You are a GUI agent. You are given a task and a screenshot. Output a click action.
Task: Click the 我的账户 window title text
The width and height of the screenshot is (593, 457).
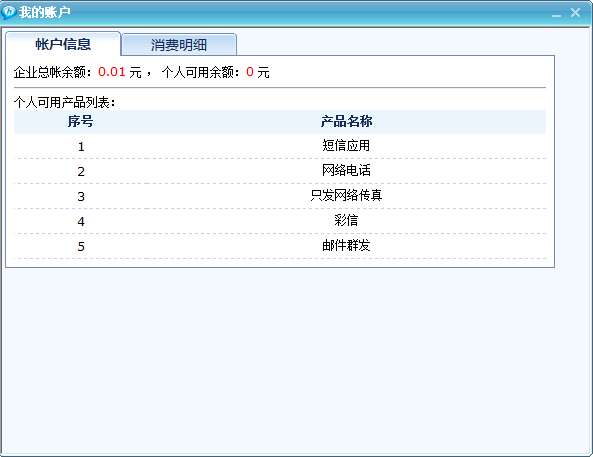(45, 12)
